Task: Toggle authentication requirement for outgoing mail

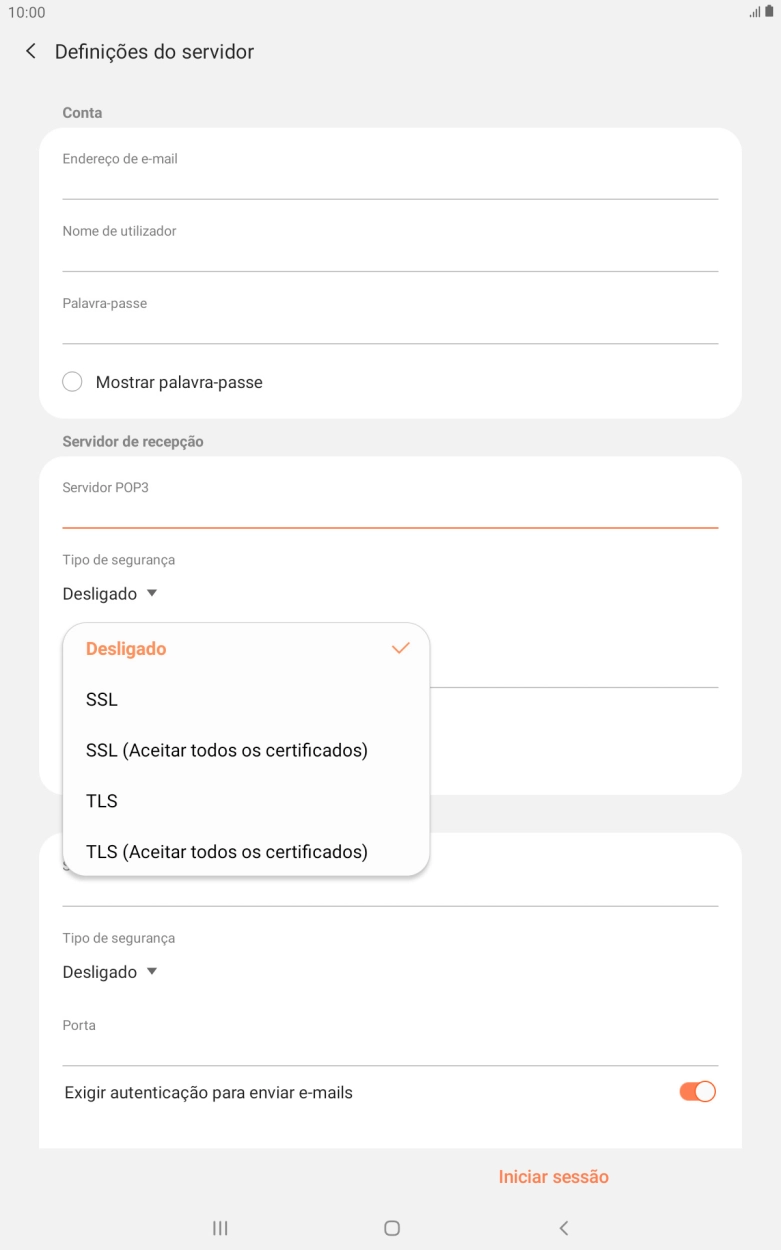Action: pos(695,1091)
